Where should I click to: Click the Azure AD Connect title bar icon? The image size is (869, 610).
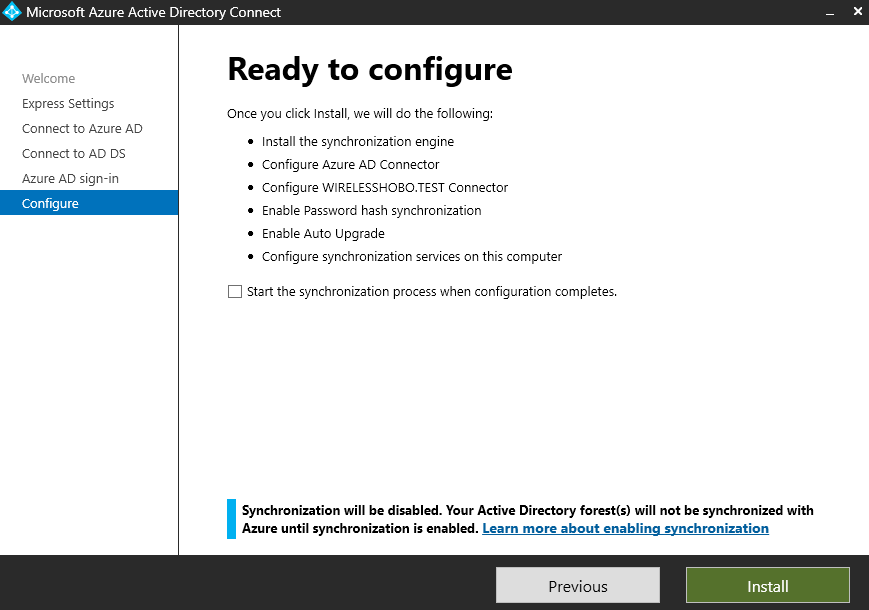(13, 13)
